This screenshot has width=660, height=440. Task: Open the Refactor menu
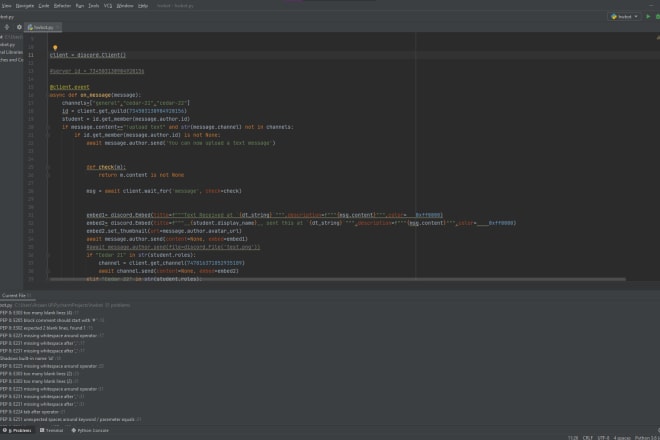62,6
